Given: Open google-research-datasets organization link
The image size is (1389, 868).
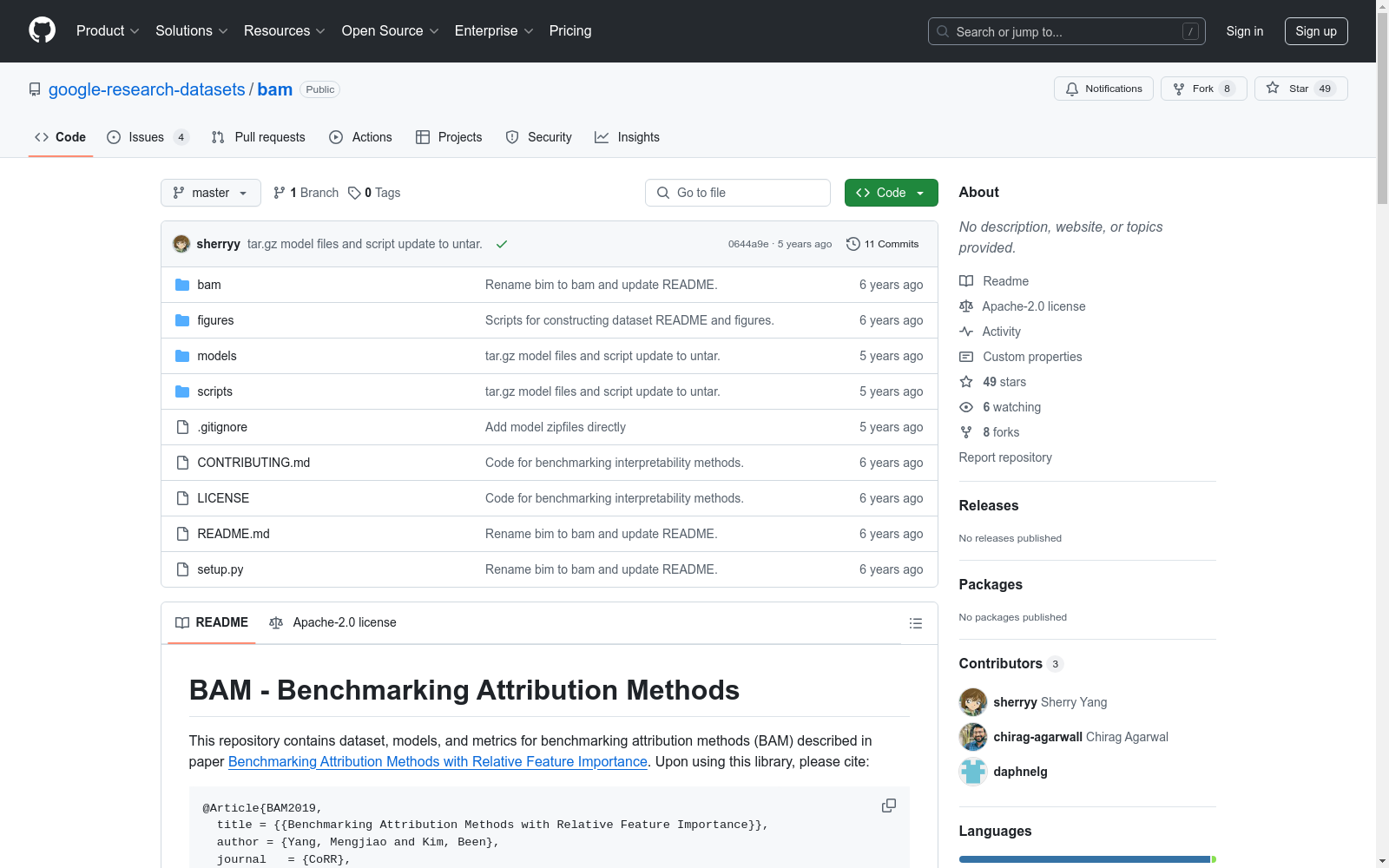Looking at the screenshot, I should (x=147, y=89).
